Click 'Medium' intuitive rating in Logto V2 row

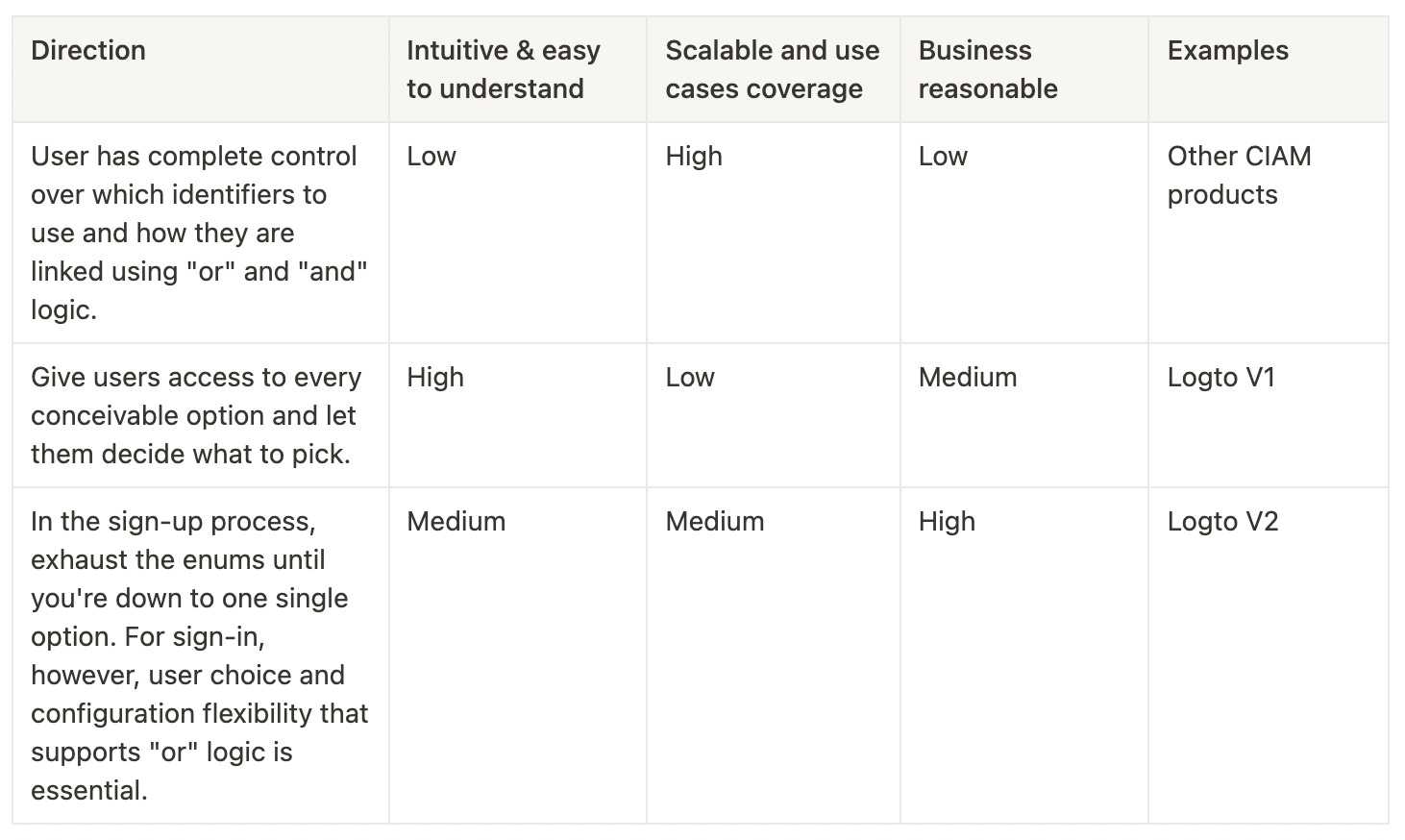pos(456,522)
